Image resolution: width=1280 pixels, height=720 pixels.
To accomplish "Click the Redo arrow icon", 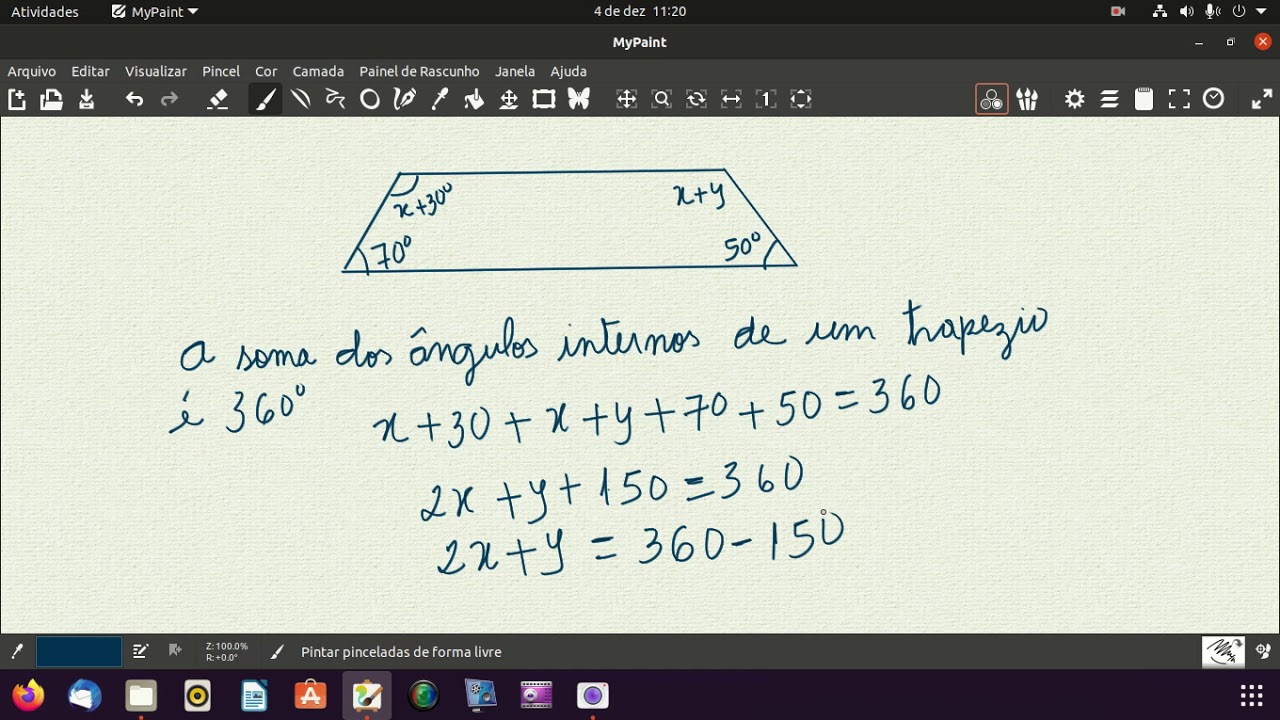I will point(169,99).
